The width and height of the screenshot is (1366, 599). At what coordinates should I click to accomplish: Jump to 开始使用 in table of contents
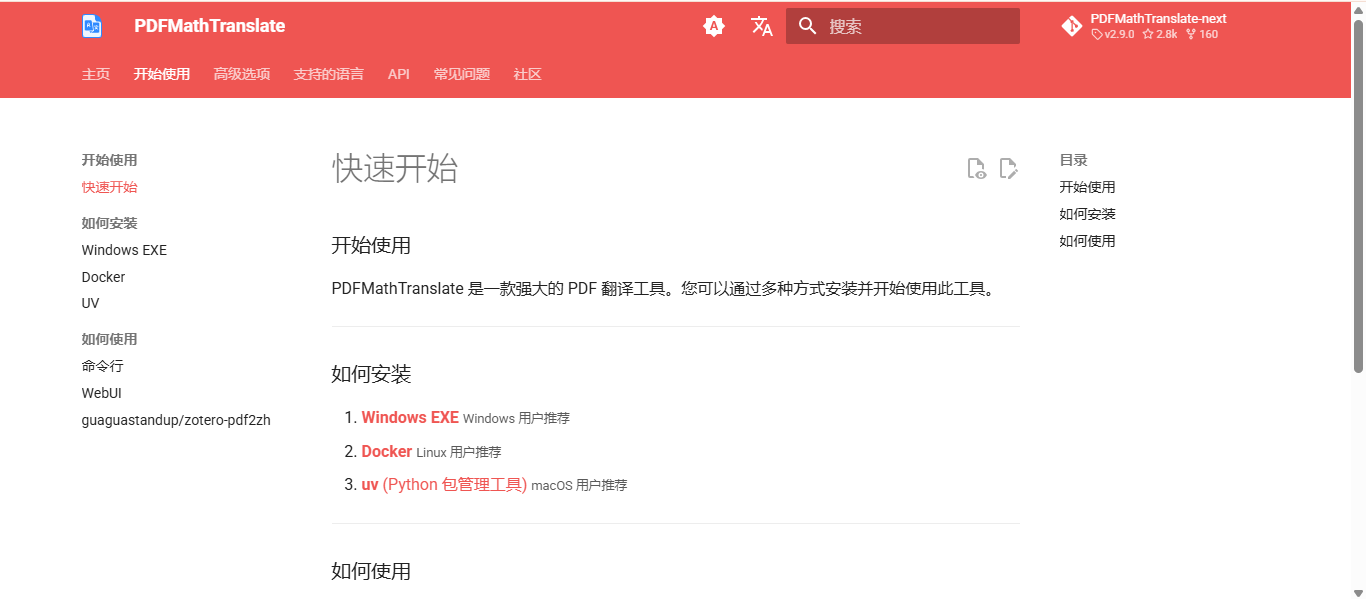click(1087, 187)
